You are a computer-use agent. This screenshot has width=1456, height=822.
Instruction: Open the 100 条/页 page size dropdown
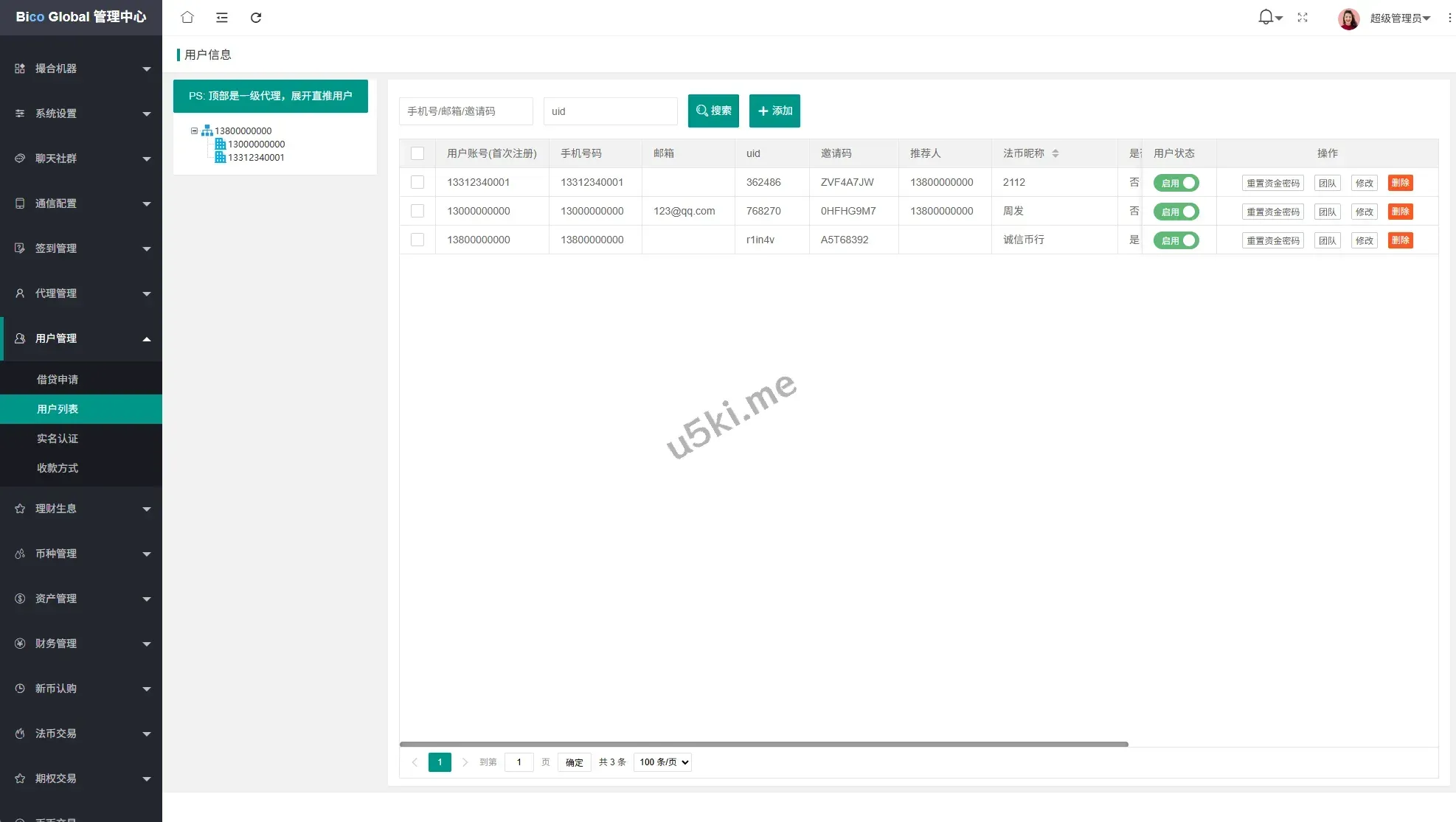click(662, 762)
